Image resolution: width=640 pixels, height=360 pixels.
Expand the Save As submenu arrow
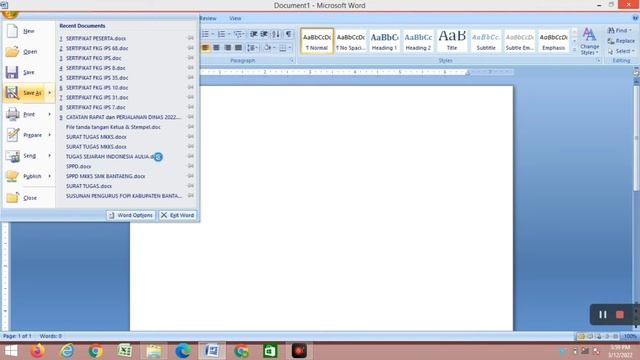pos(50,93)
